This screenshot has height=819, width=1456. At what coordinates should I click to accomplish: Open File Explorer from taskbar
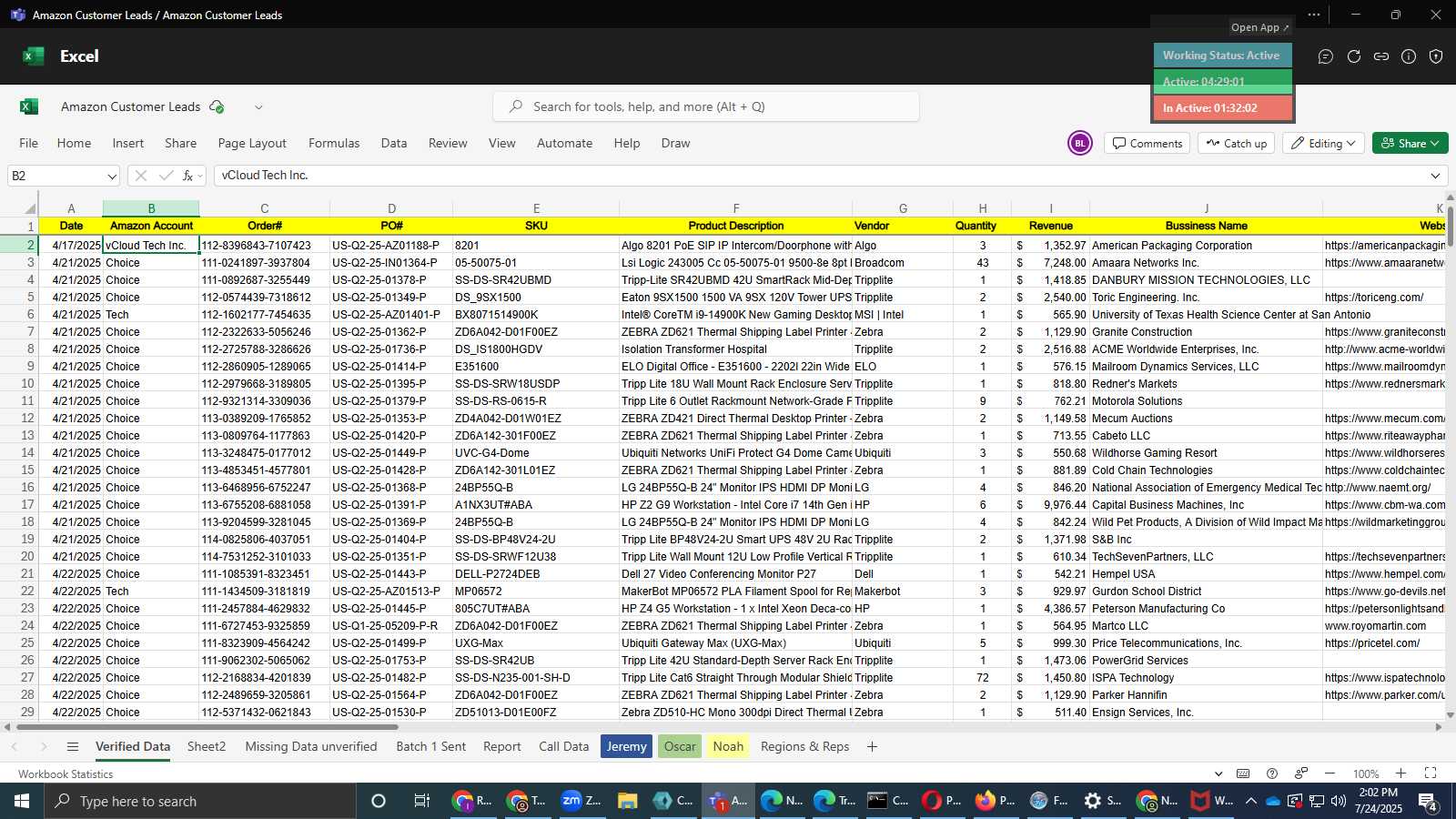click(627, 801)
